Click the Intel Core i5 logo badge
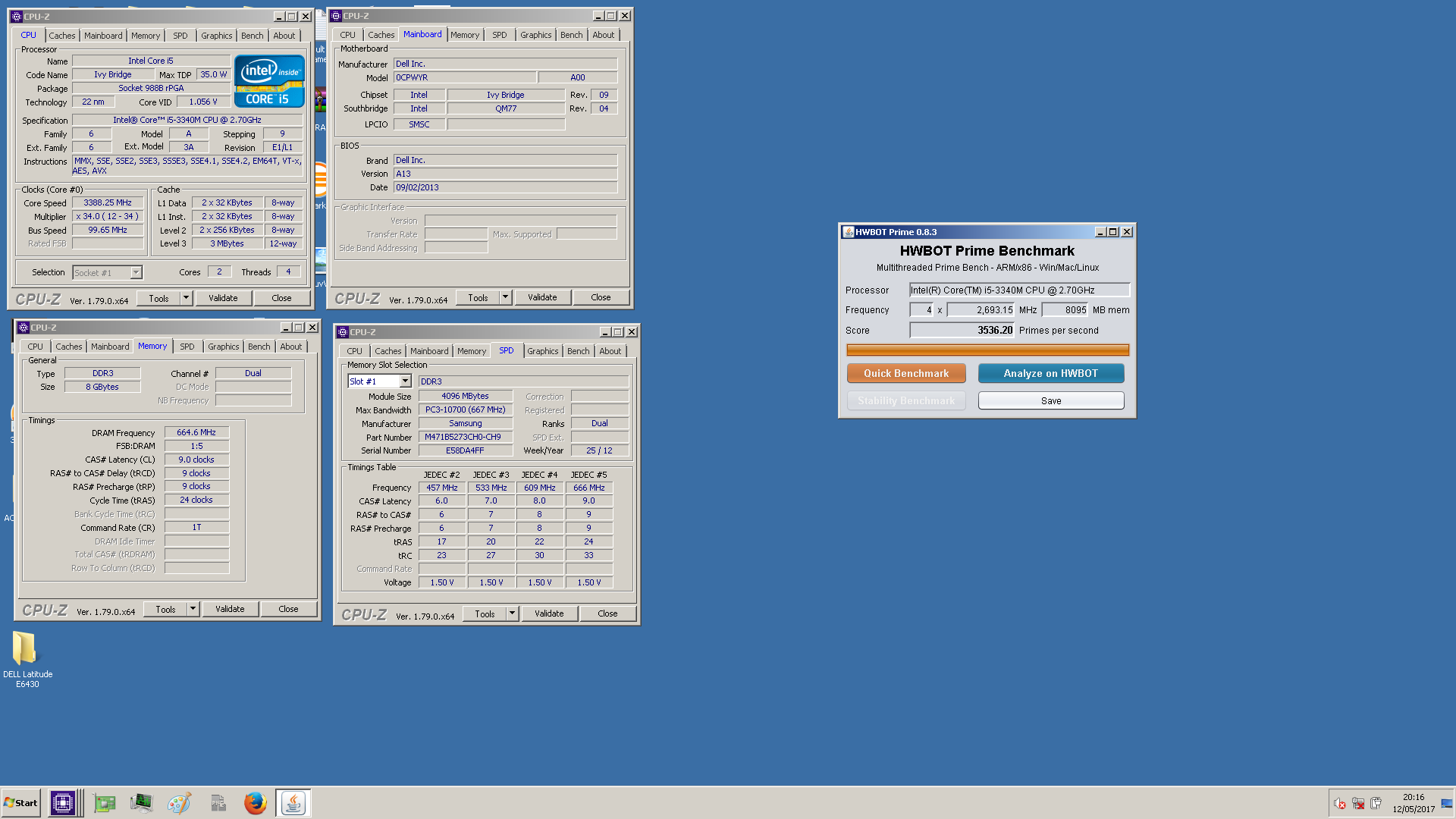 point(269,80)
